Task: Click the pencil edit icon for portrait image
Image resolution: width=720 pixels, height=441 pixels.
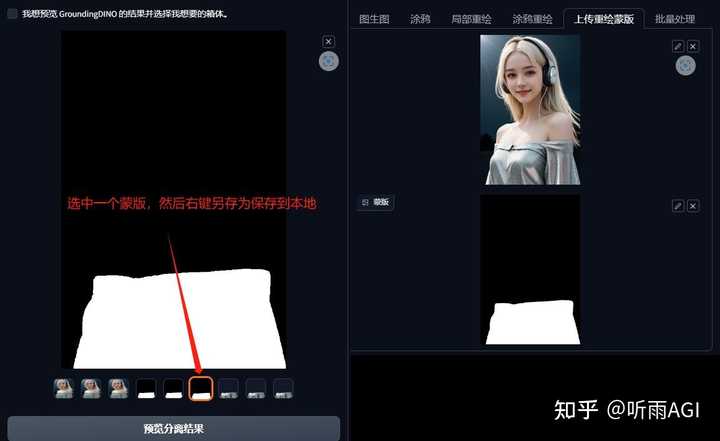Action: (678, 46)
